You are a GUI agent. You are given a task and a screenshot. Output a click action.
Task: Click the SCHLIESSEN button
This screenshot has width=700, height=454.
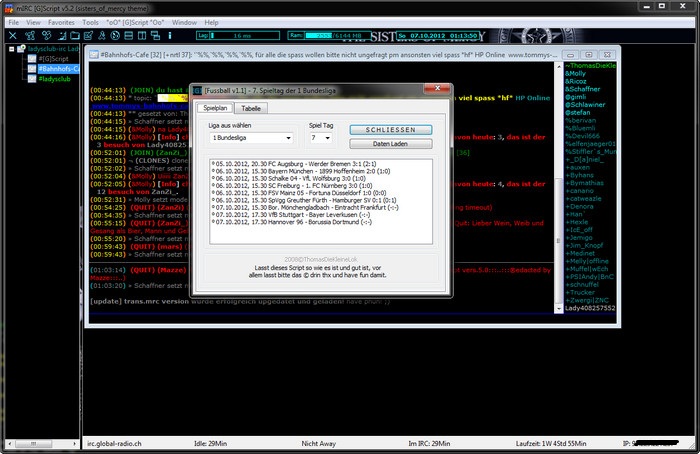point(391,129)
